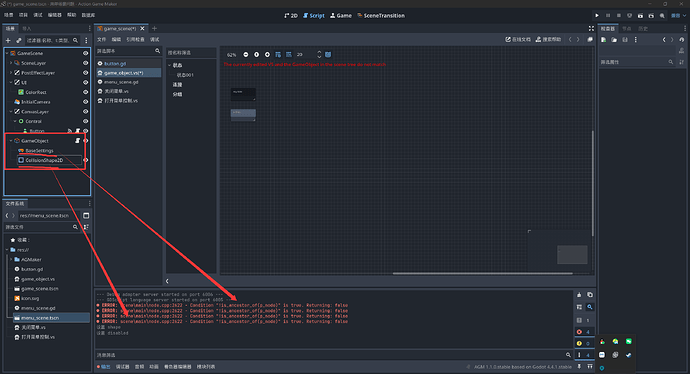Image resolution: width=690 pixels, height=374 pixels.
Task: Select button.gd in the script list
Action: click(128, 63)
